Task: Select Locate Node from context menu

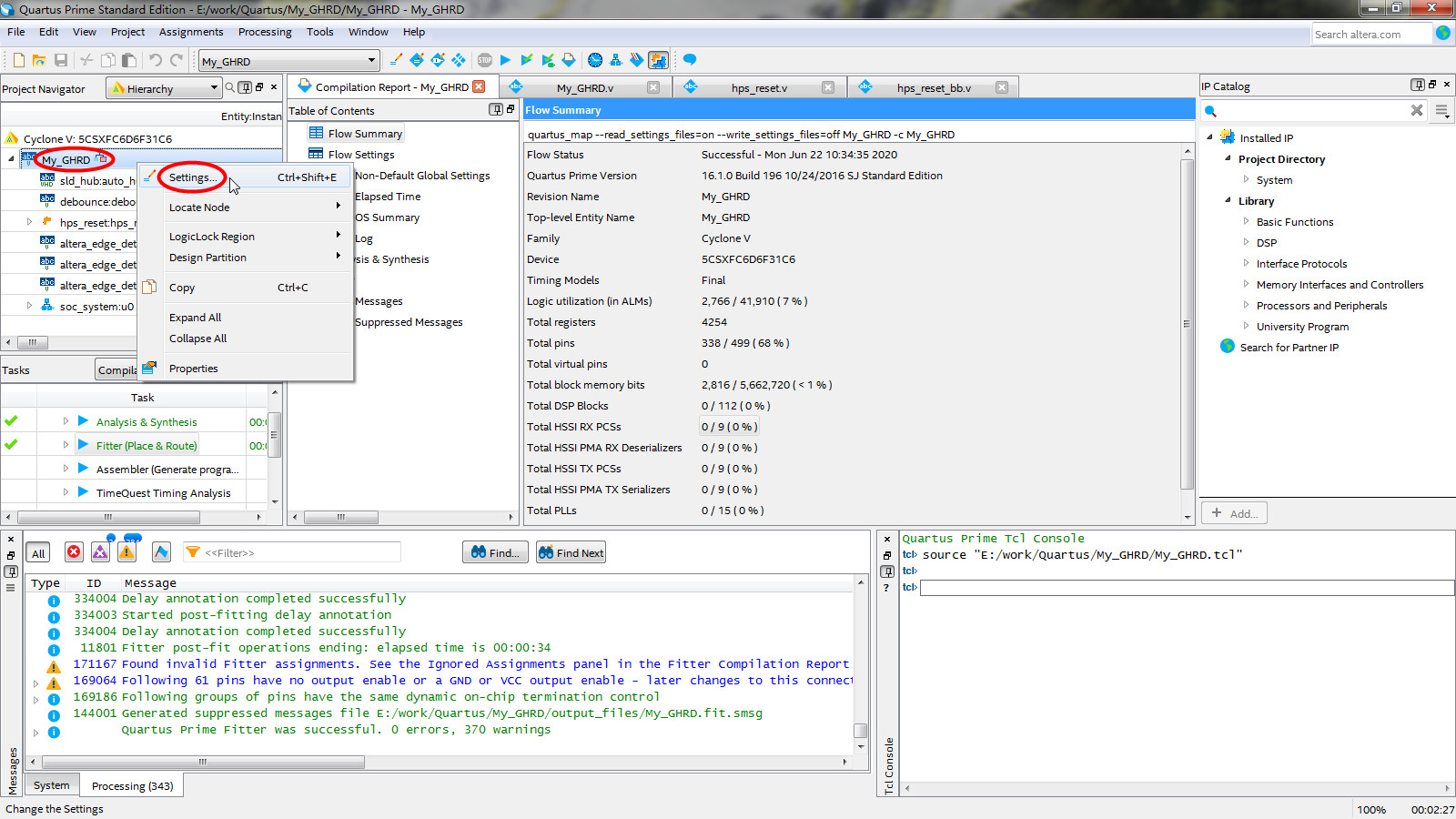Action: [246, 207]
